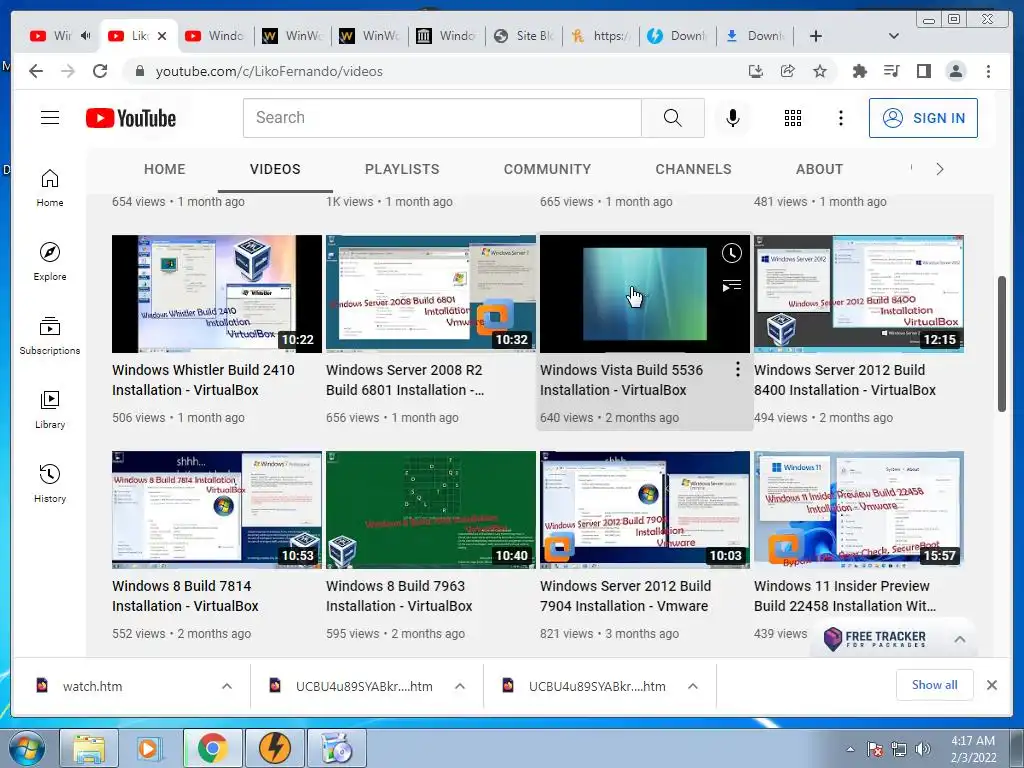Add Vista Build 5536 to Watch later
This screenshot has height=768, width=1024.
click(x=731, y=253)
